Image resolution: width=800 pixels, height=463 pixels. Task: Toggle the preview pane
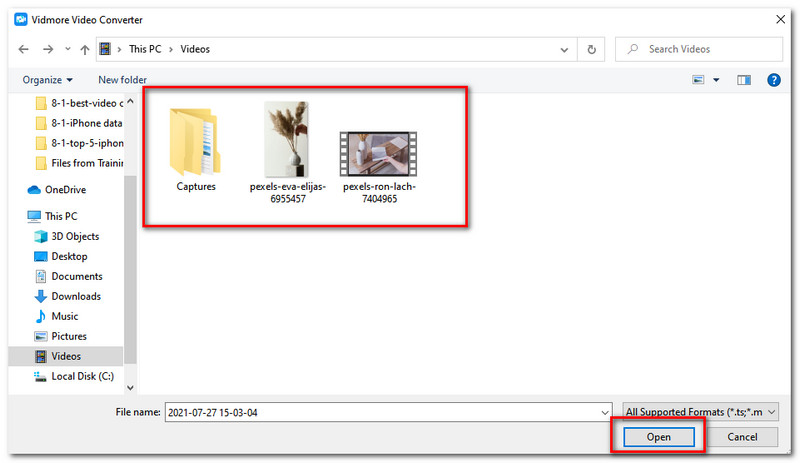[744, 80]
